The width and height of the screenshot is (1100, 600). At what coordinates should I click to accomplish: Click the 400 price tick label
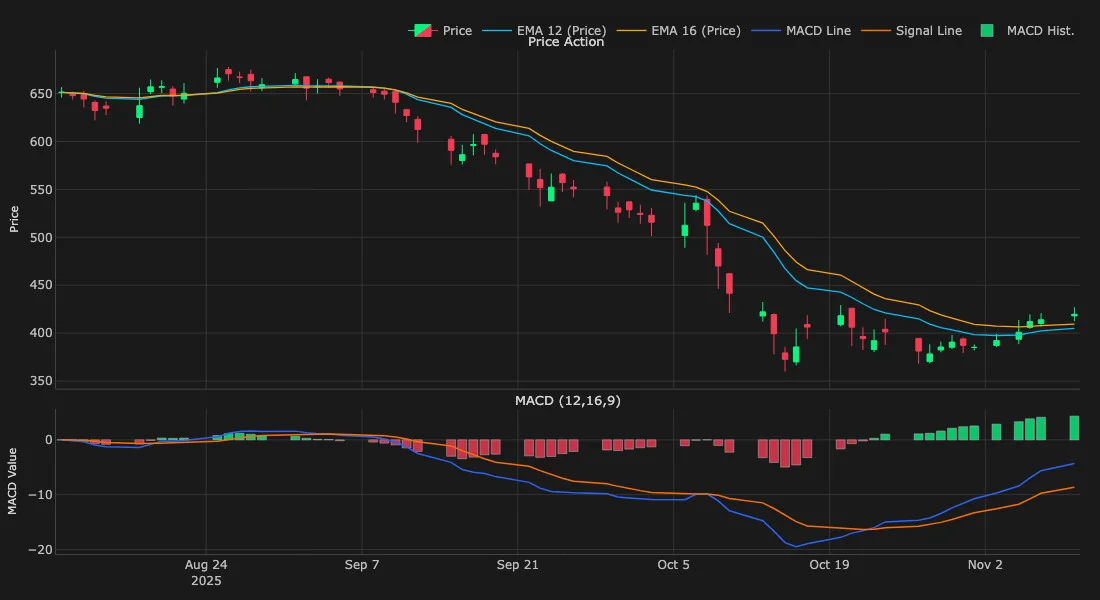click(41, 333)
